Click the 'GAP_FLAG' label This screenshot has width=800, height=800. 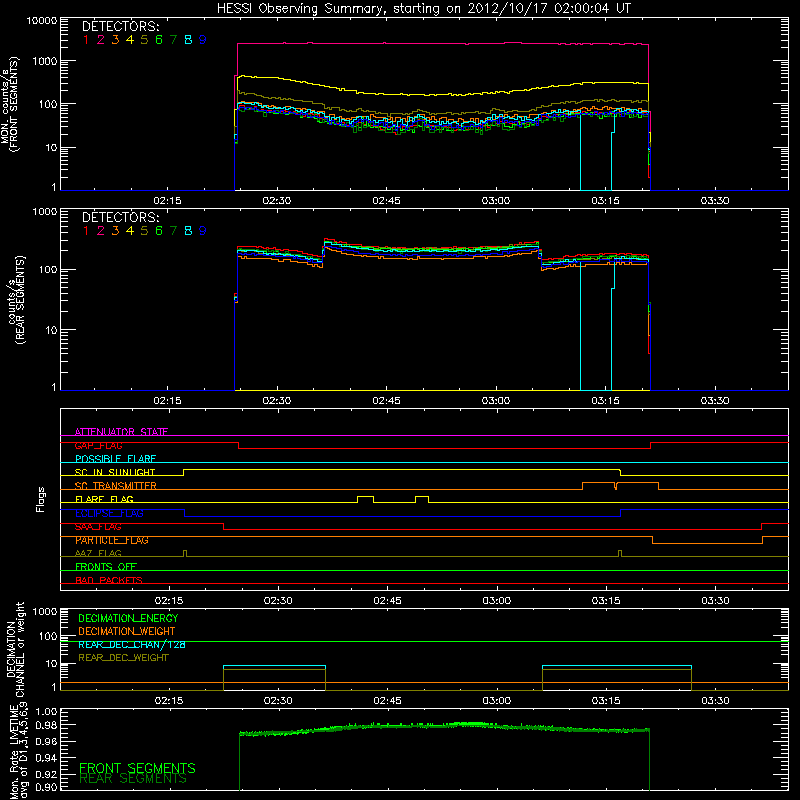[x=98, y=445]
